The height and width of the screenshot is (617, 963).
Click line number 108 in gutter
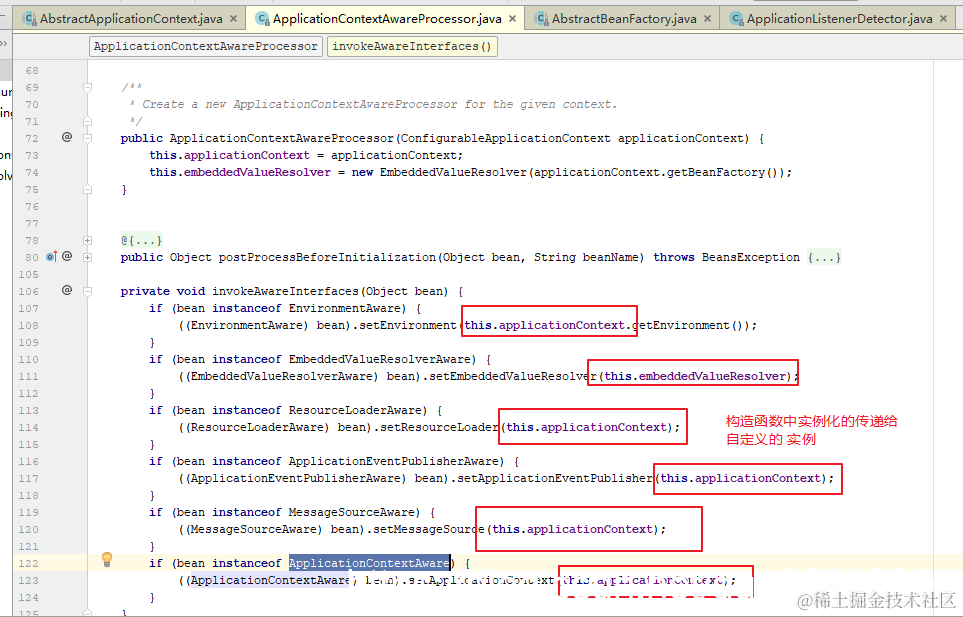[x=28, y=325]
